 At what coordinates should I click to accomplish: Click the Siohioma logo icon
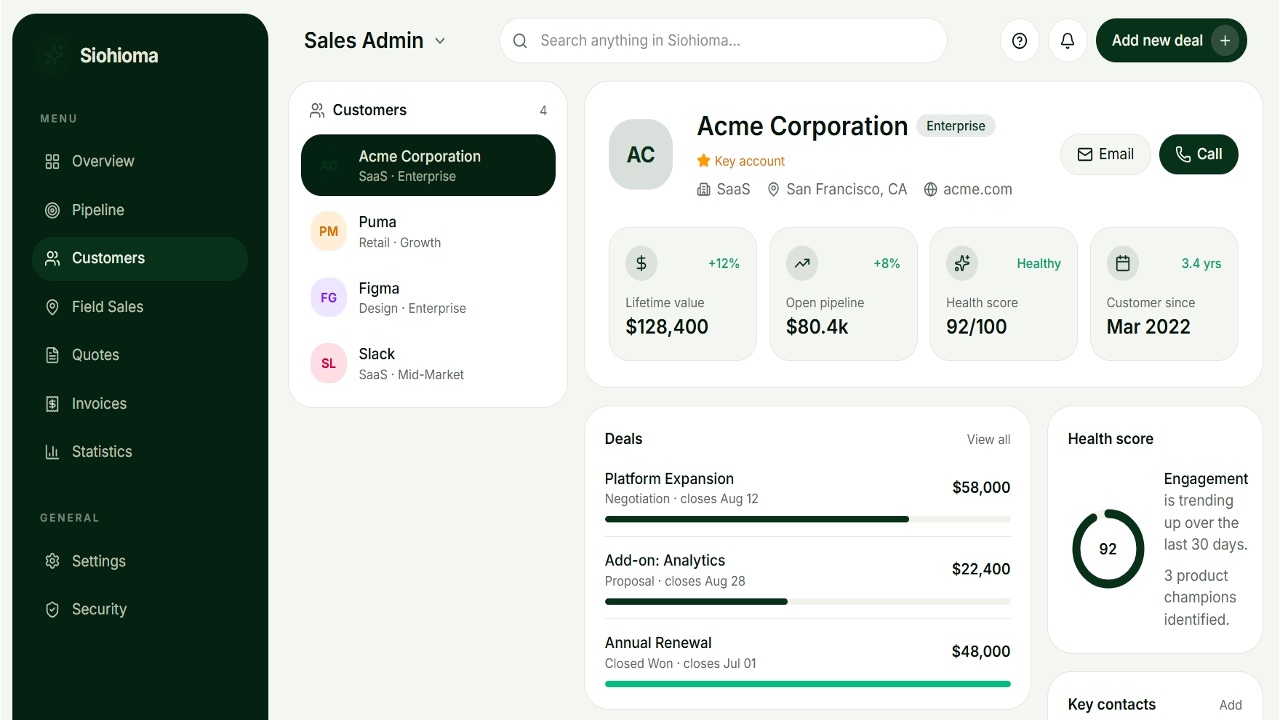pyautogui.click(x=53, y=55)
